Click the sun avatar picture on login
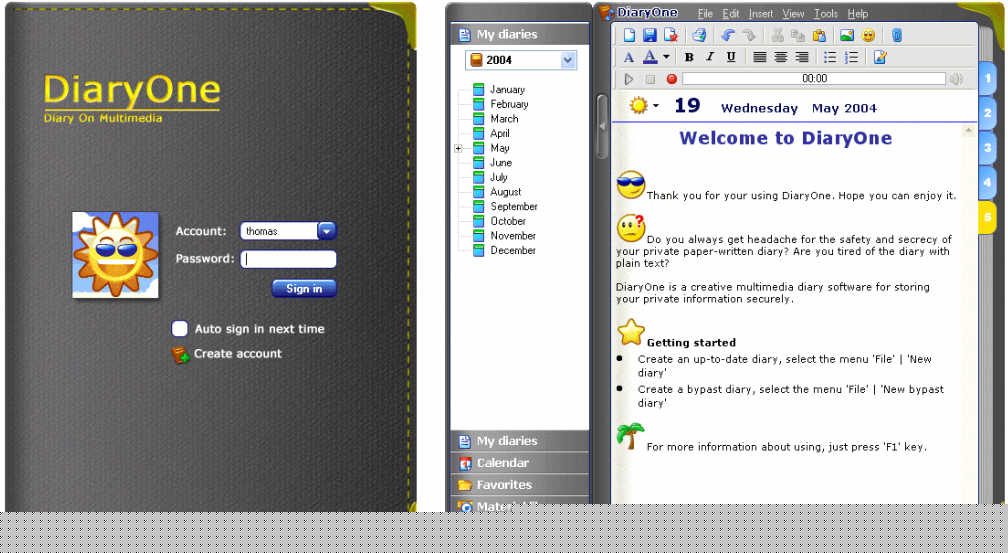This screenshot has width=1008, height=553. tap(116, 255)
